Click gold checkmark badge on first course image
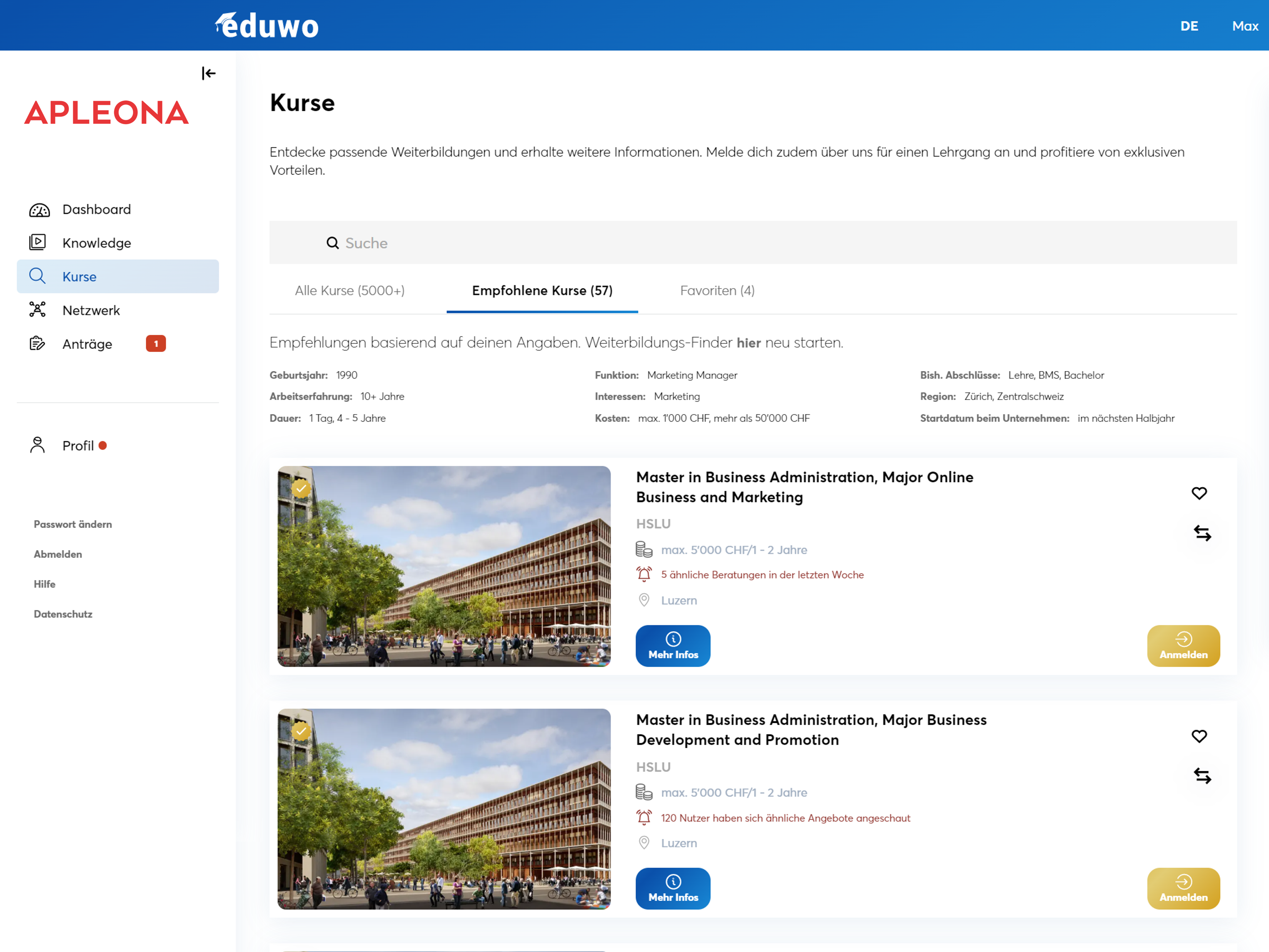 pyautogui.click(x=301, y=489)
